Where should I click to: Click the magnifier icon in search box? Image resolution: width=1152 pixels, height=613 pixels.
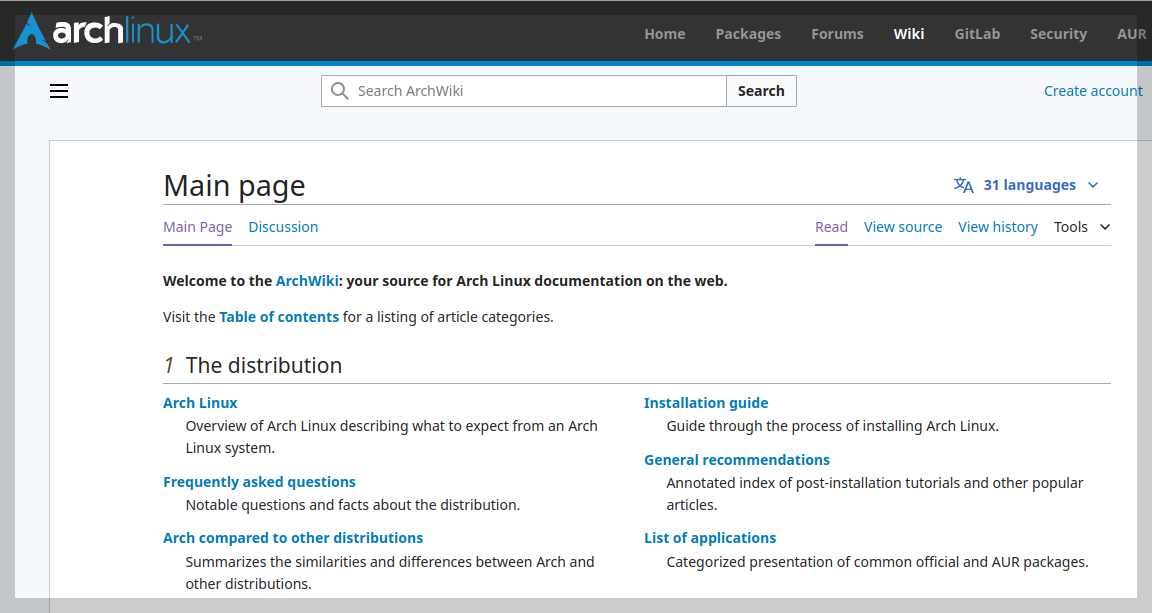coord(339,90)
